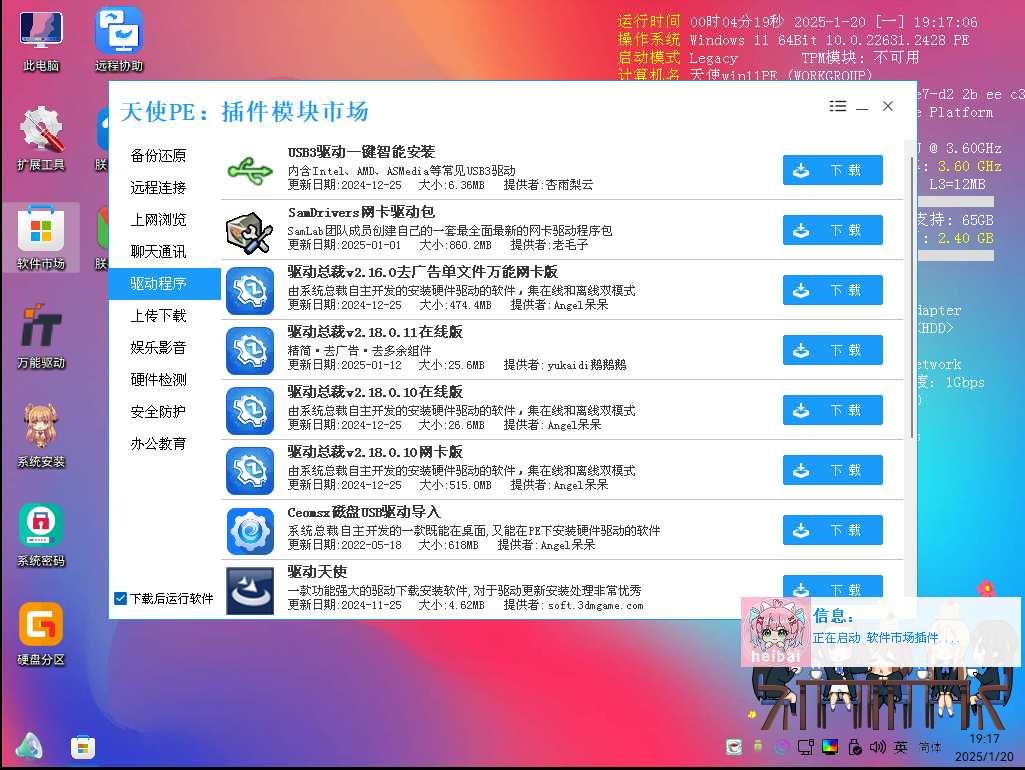Launch the 远程协助 desktop shortcut
Screen dimensions: 1025x770
click(x=119, y=41)
